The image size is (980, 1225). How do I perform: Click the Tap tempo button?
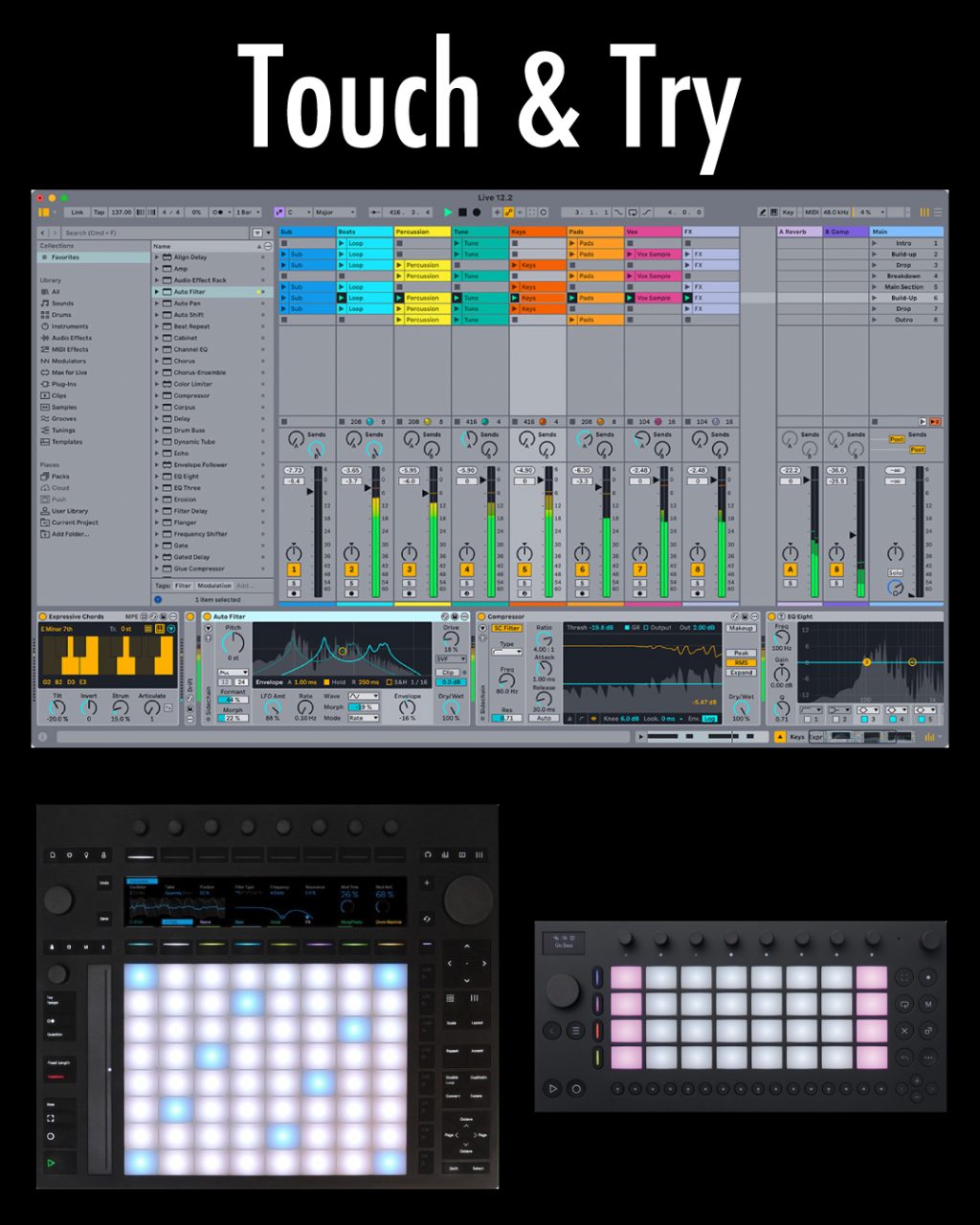(100, 212)
